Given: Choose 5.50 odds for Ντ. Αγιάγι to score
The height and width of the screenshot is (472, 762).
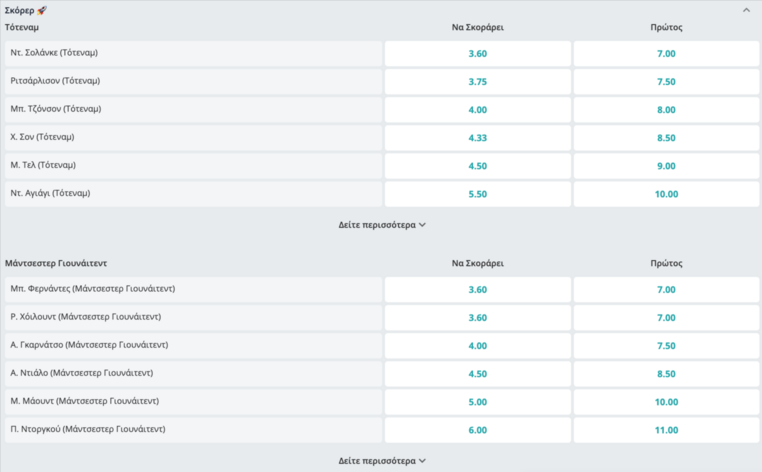Looking at the screenshot, I should 478,194.
